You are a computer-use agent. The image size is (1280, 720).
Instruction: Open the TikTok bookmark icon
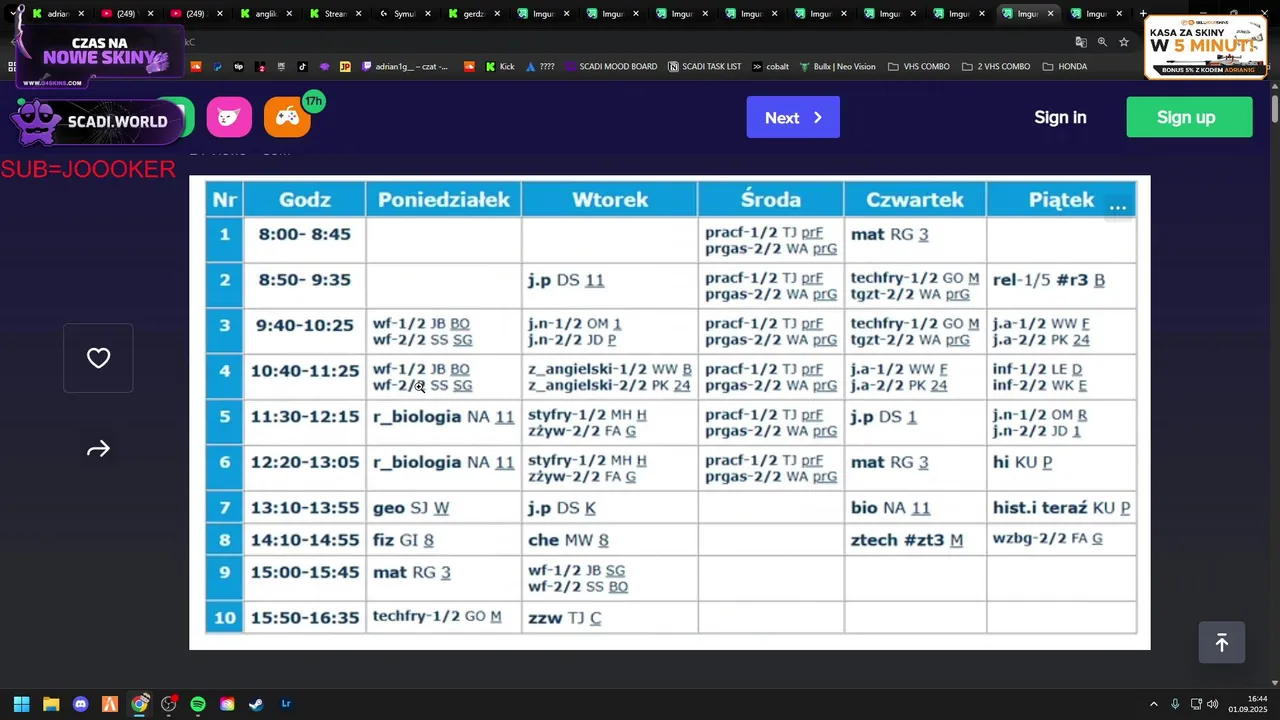click(303, 67)
